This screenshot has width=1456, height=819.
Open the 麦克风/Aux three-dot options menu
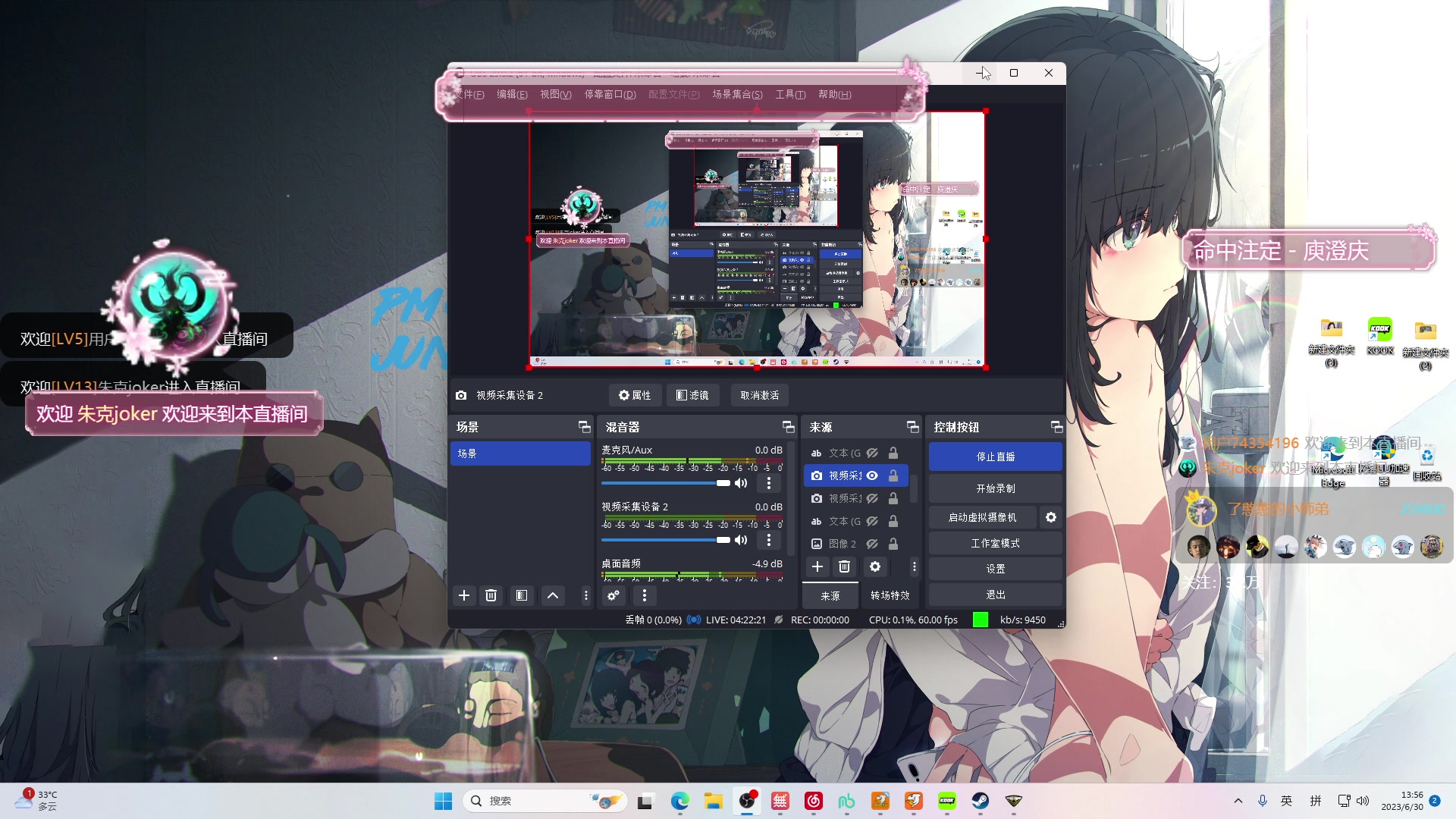coord(769,483)
